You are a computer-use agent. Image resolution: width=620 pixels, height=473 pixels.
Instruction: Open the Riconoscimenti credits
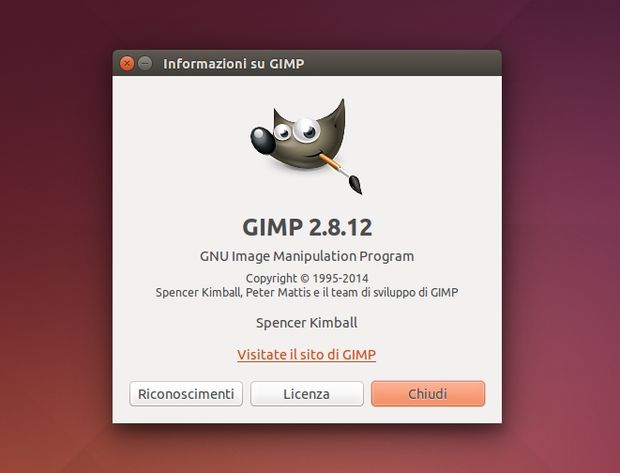point(186,394)
